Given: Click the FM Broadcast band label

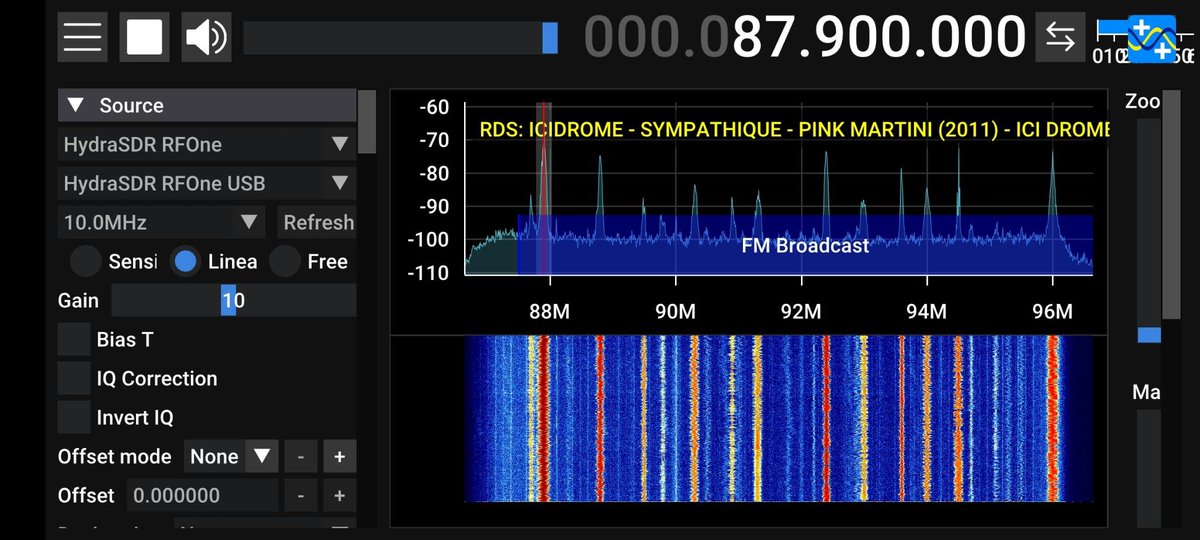Looking at the screenshot, I should pyautogui.click(x=805, y=245).
